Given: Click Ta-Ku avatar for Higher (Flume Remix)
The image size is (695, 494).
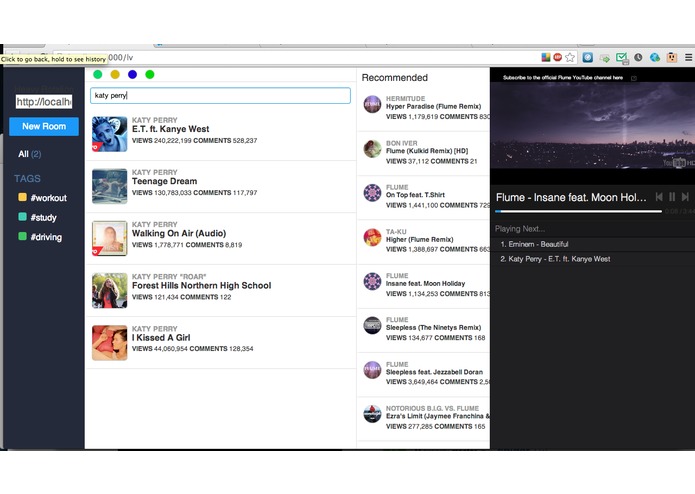Looking at the screenshot, I should (372, 237).
